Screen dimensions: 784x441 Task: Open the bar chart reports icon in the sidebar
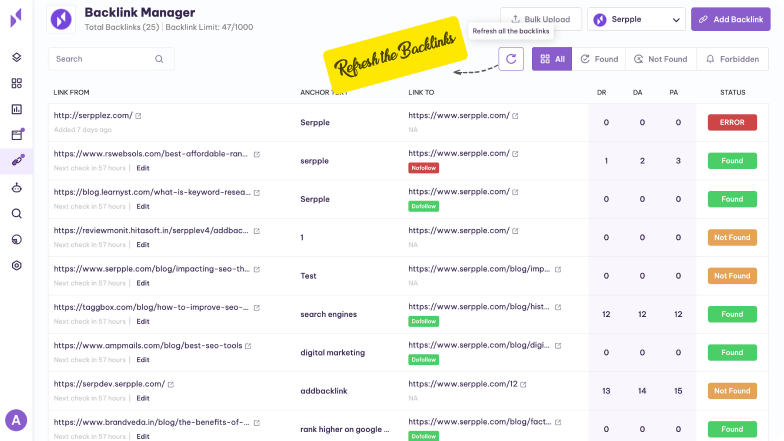click(16, 109)
